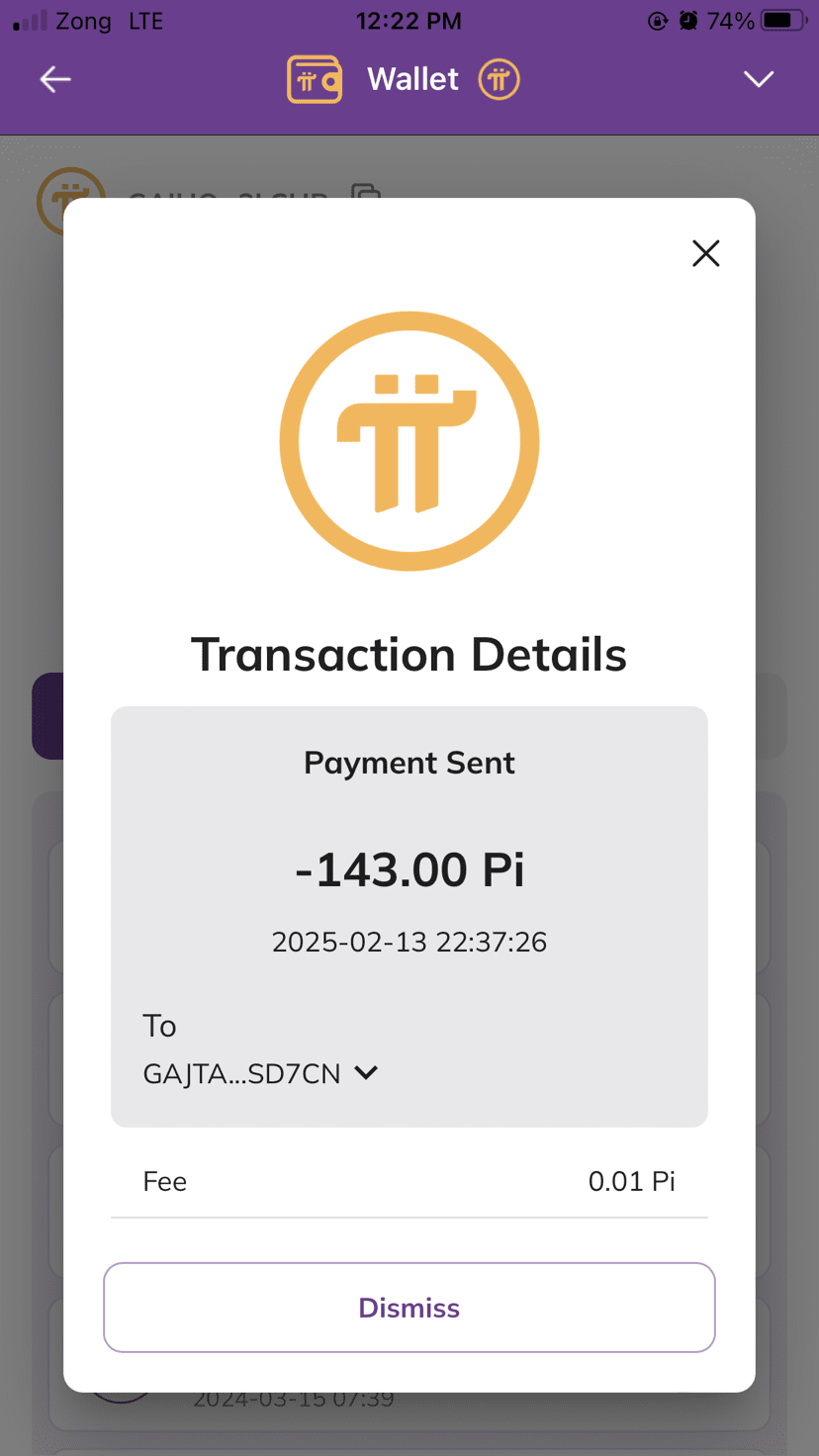Tap the alarm clock status icon
Image resolution: width=819 pixels, height=1456 pixels.
click(688, 21)
